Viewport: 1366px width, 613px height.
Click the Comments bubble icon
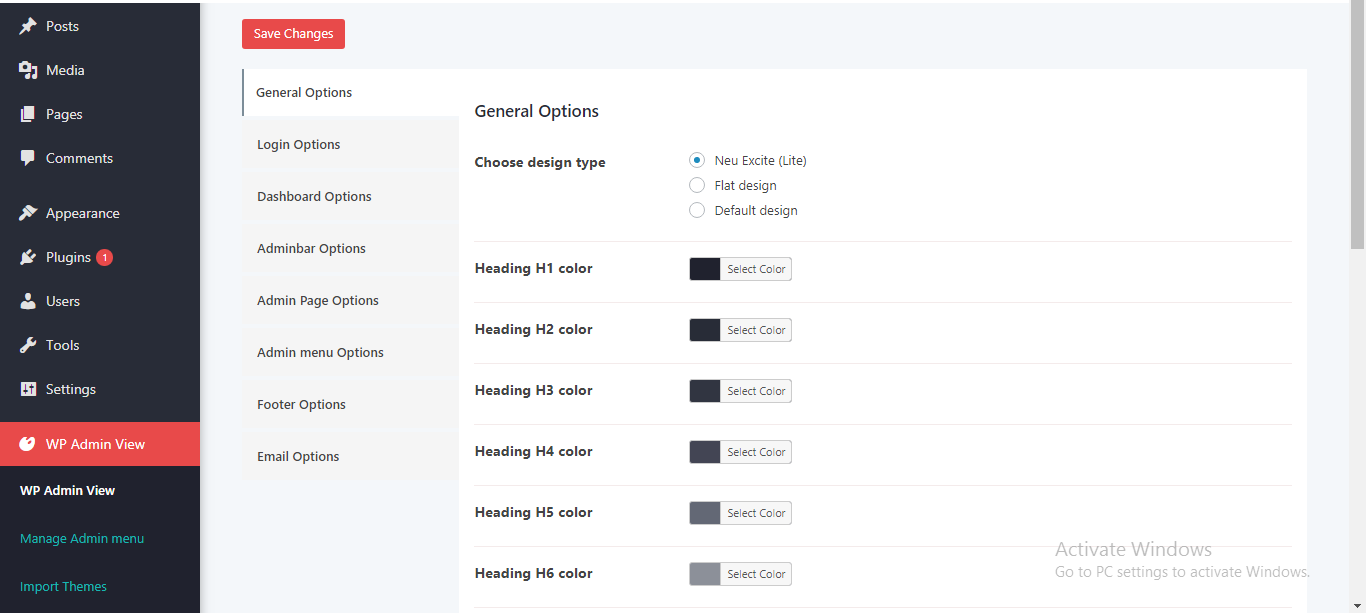28,158
